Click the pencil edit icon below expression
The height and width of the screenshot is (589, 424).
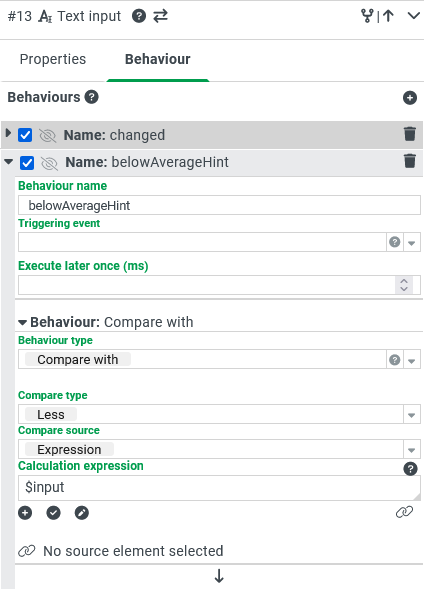81,513
